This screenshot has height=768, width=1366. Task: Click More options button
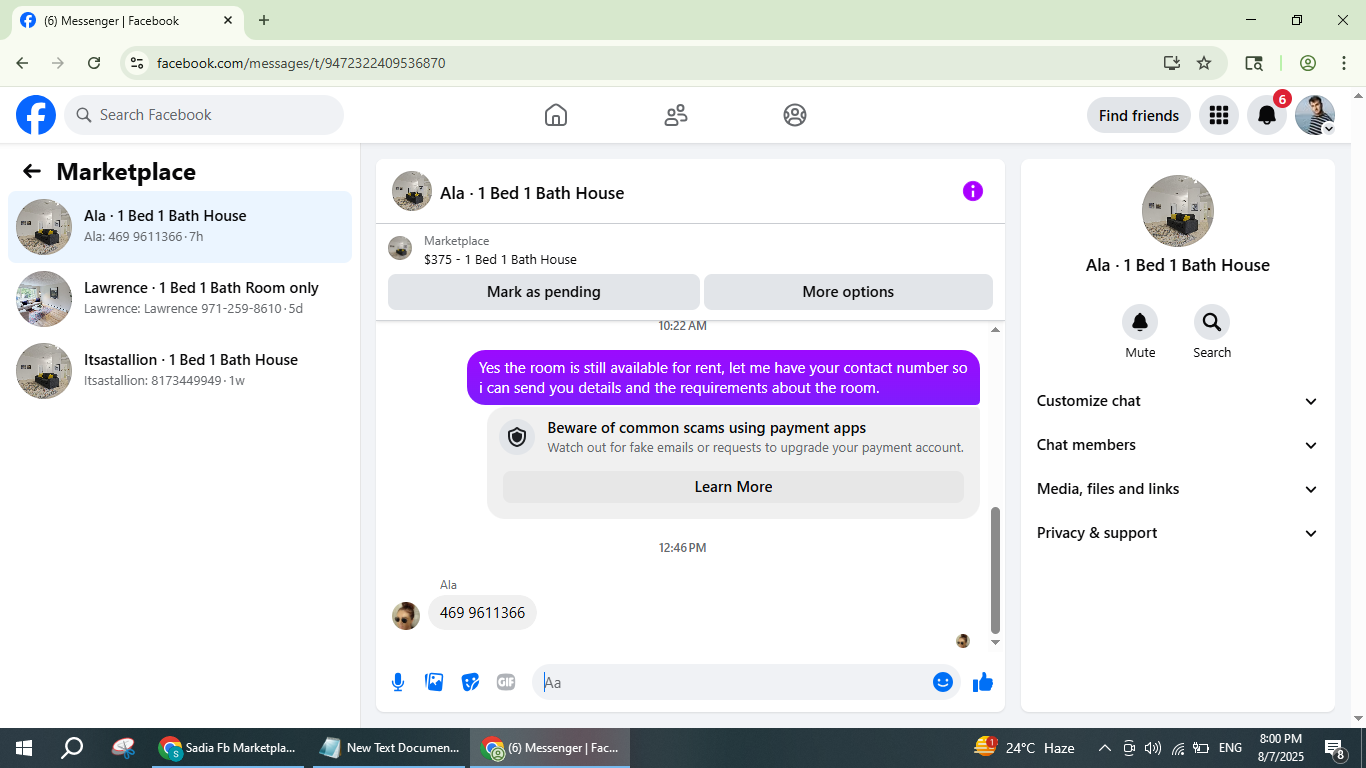coord(848,292)
